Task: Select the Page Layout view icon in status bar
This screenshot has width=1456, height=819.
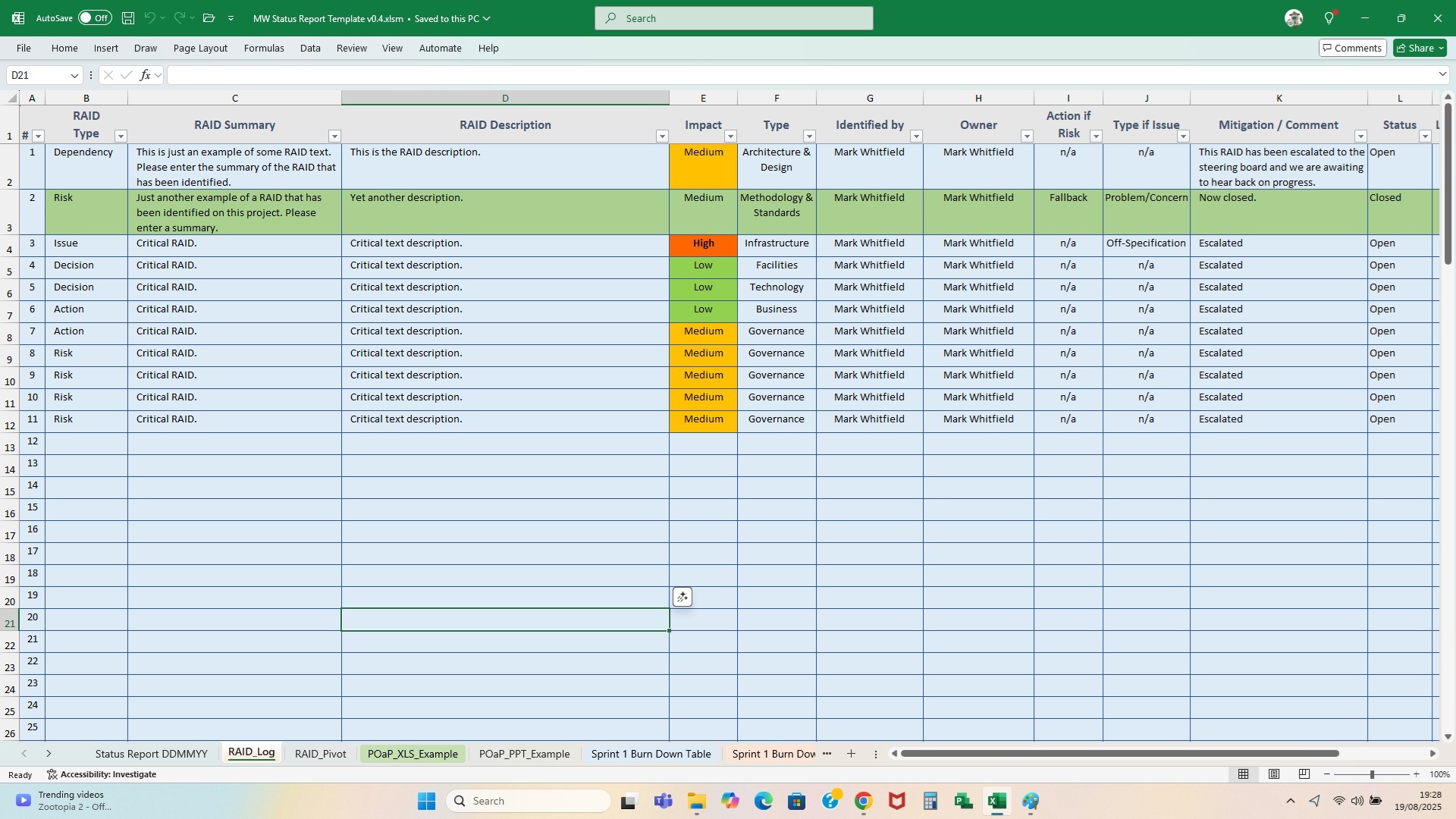Action: [1274, 774]
